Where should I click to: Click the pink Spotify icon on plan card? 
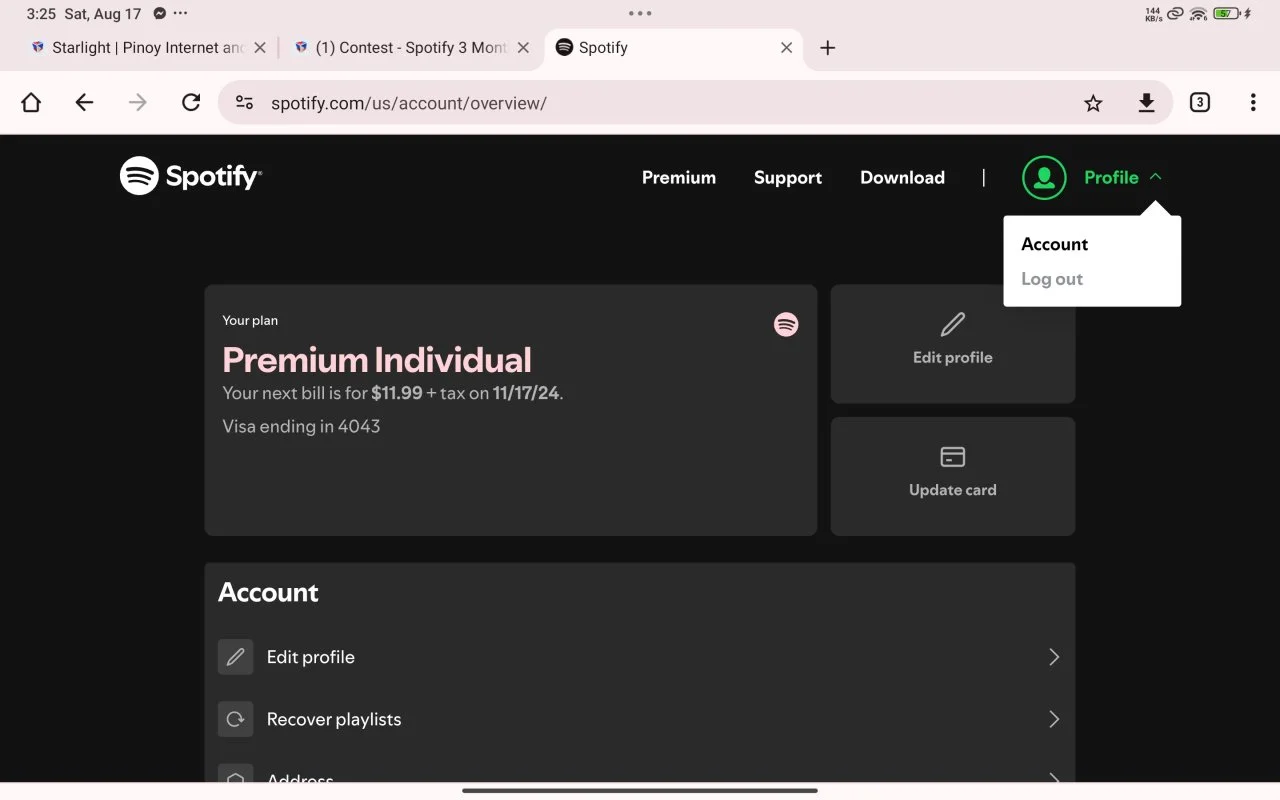pyautogui.click(x=786, y=324)
